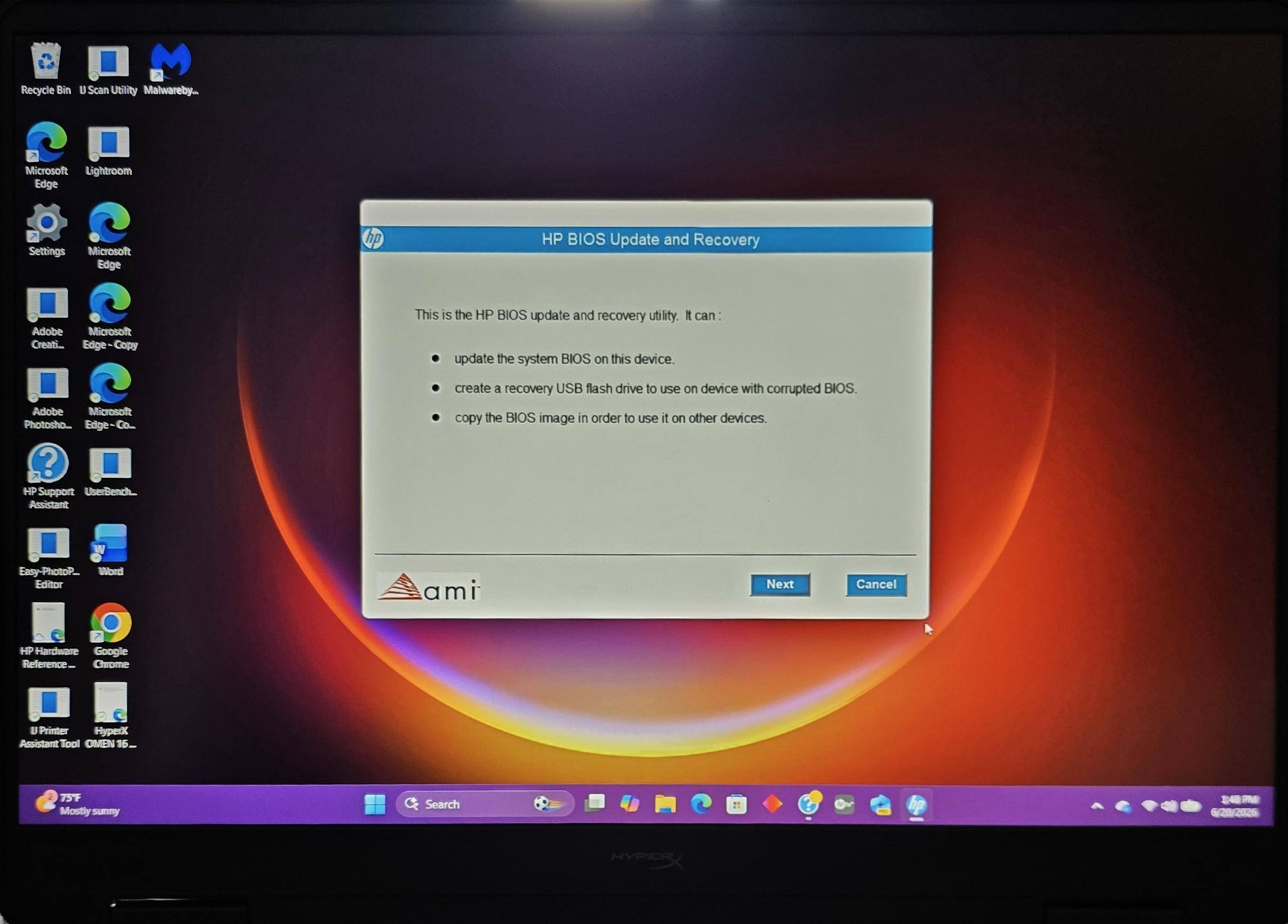The image size is (1288, 924).
Task: Open the 75°F Mostly sunny weather widget
Action: click(78, 803)
